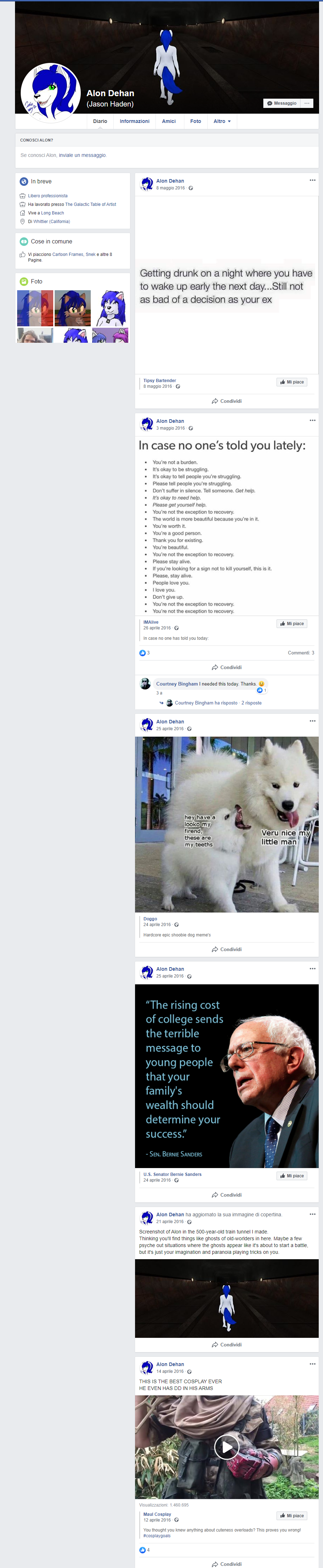323x1568 pixels.
Task: Open the flag-overlay photo thumbnail
Action: pos(35,308)
